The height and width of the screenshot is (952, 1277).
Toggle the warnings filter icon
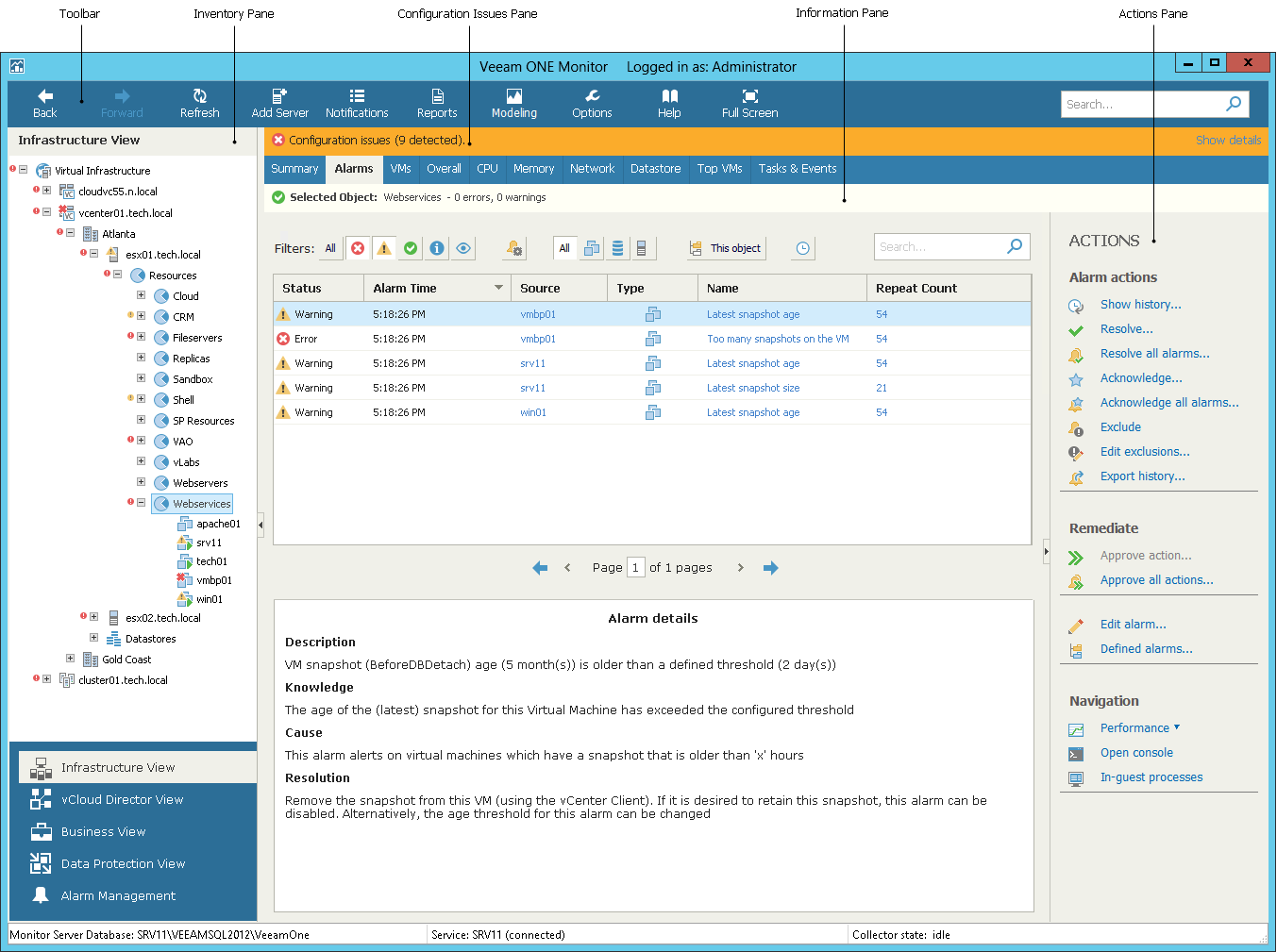[x=384, y=248]
